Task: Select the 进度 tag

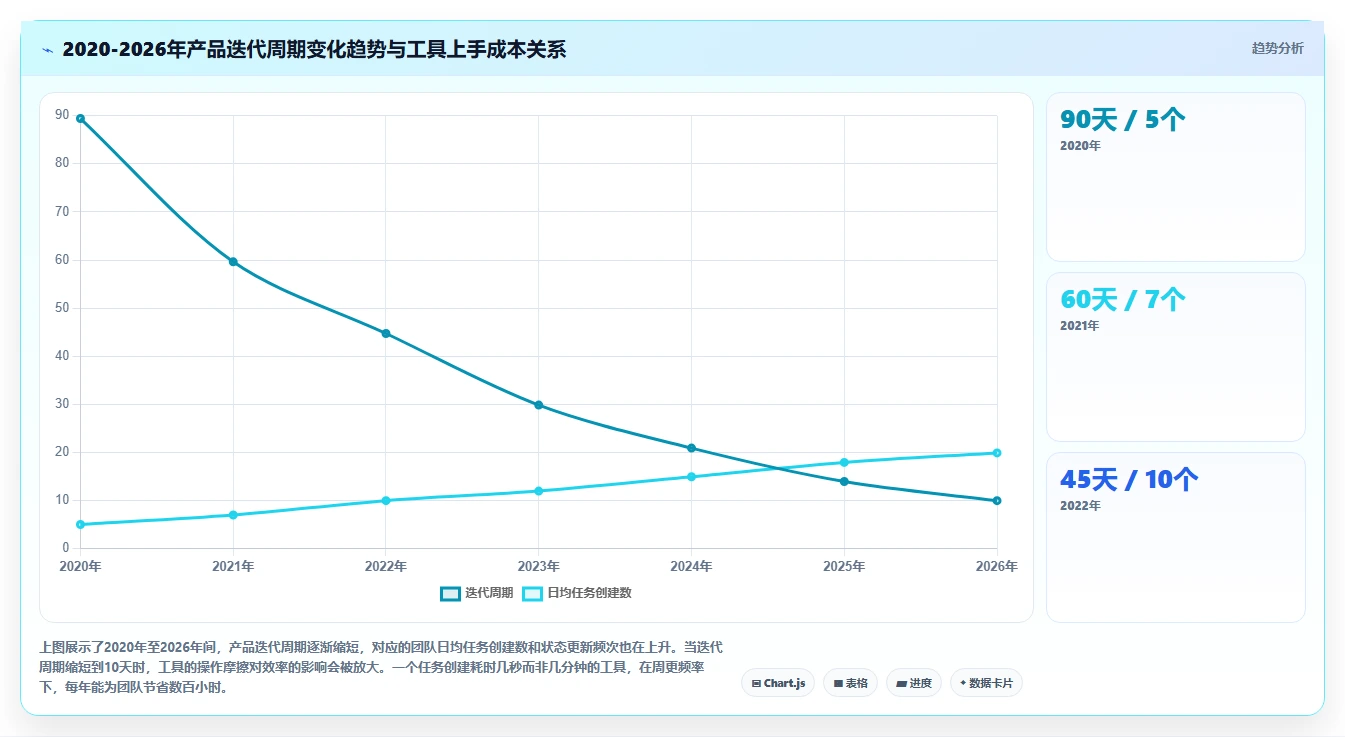Action: click(x=914, y=683)
